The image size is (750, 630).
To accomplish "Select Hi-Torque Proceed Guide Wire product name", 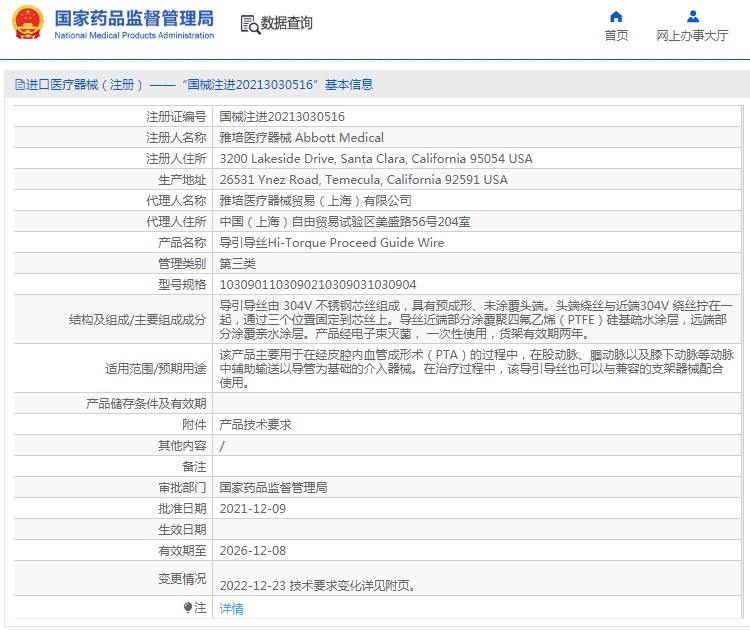I will point(331,243).
